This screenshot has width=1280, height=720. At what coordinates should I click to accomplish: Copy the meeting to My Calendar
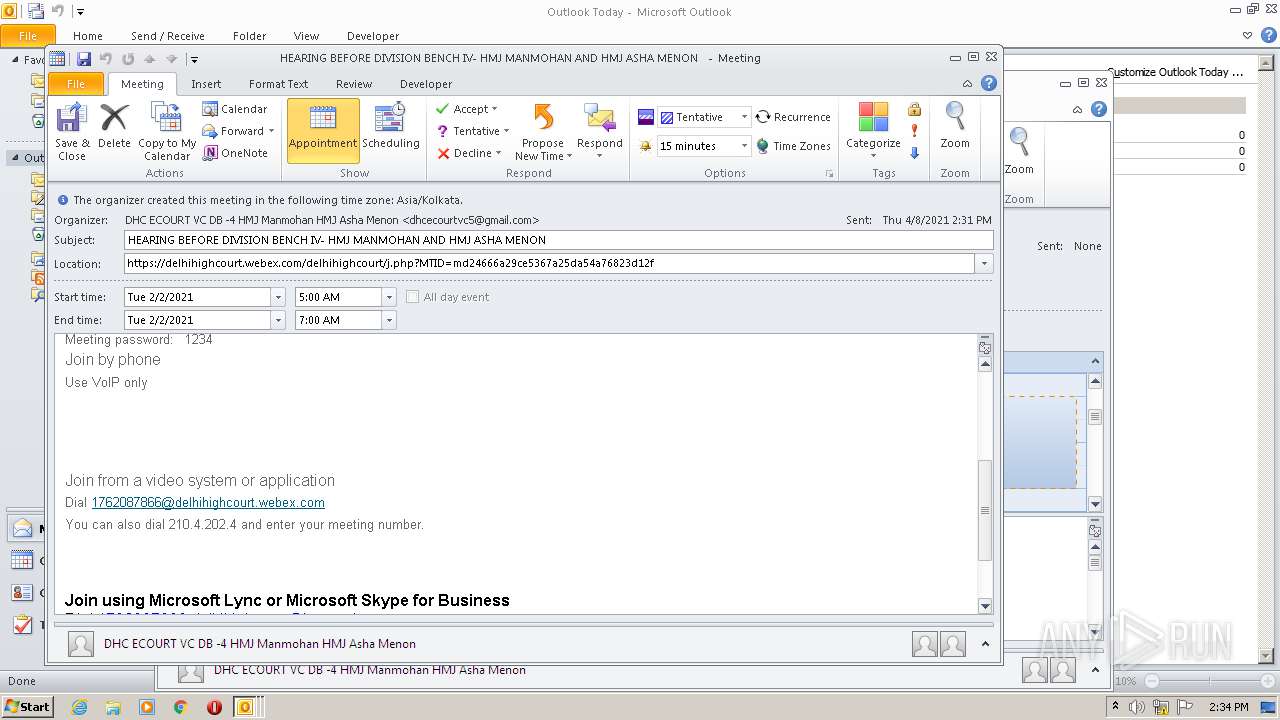(x=167, y=132)
